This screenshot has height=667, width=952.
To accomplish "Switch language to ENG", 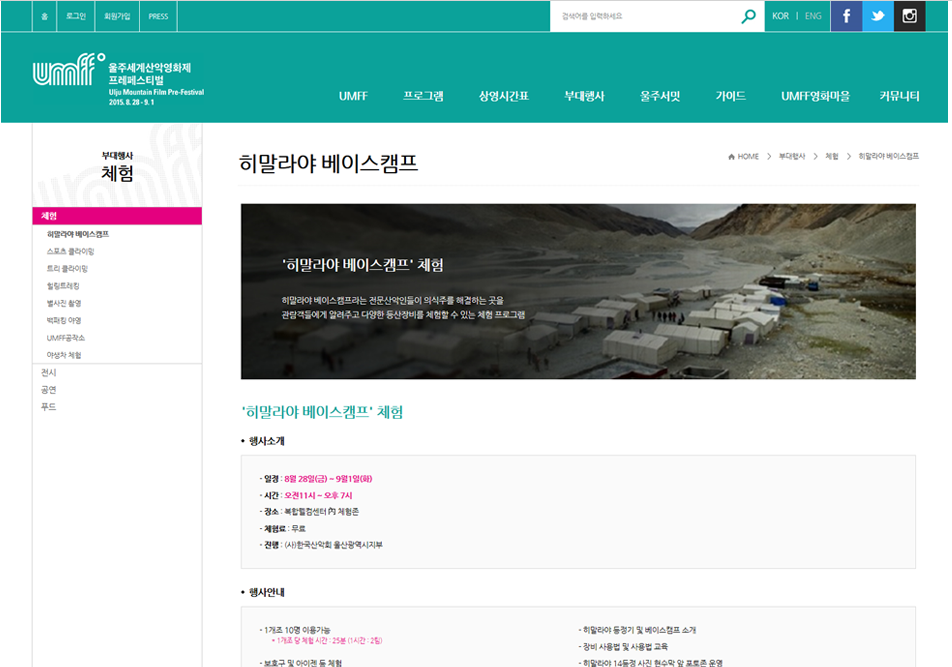I will click(x=813, y=16).
